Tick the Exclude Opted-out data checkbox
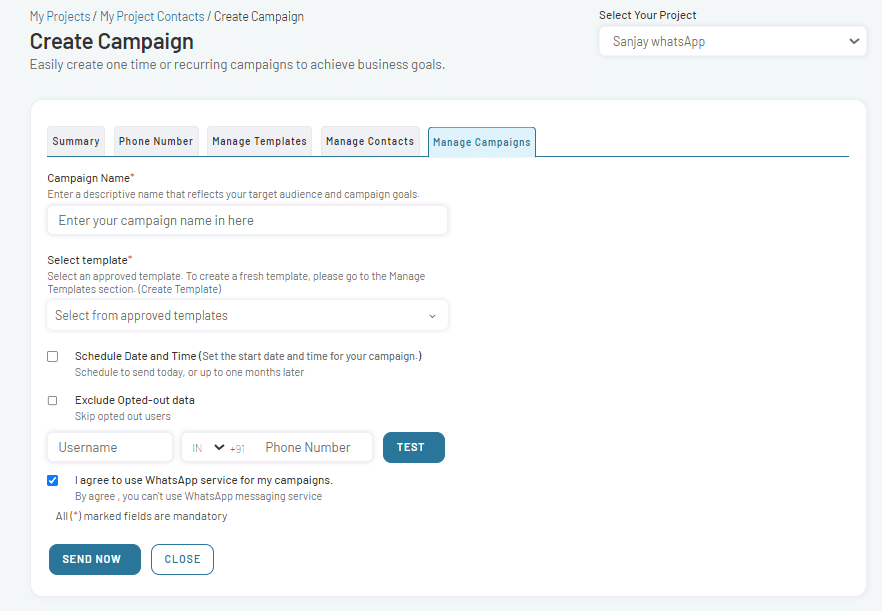The width and height of the screenshot is (882, 611). tap(52, 401)
